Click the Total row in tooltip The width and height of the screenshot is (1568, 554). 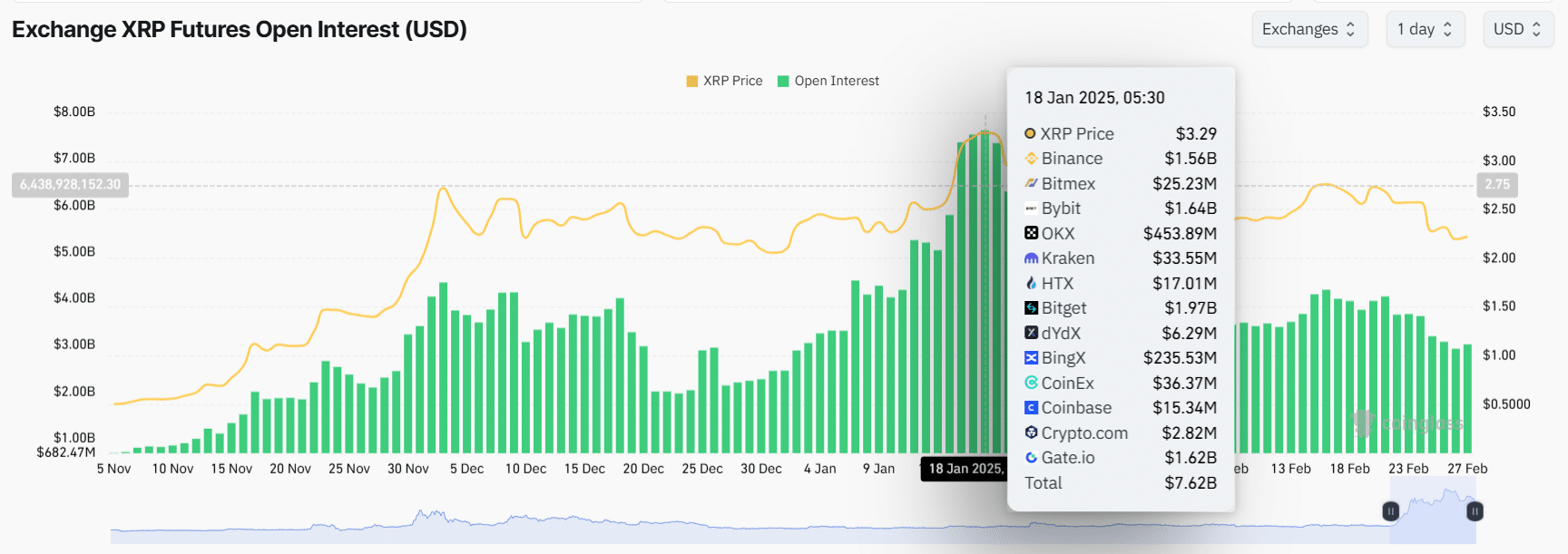click(x=1120, y=483)
